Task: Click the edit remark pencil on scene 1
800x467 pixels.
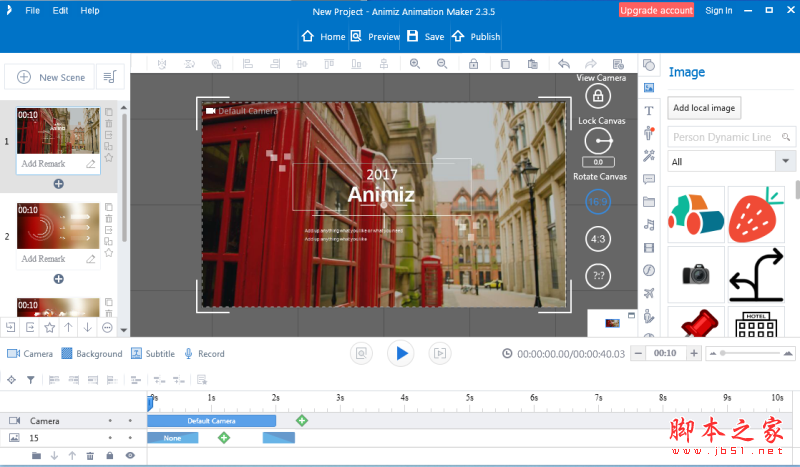Action: pyautogui.click(x=90, y=164)
